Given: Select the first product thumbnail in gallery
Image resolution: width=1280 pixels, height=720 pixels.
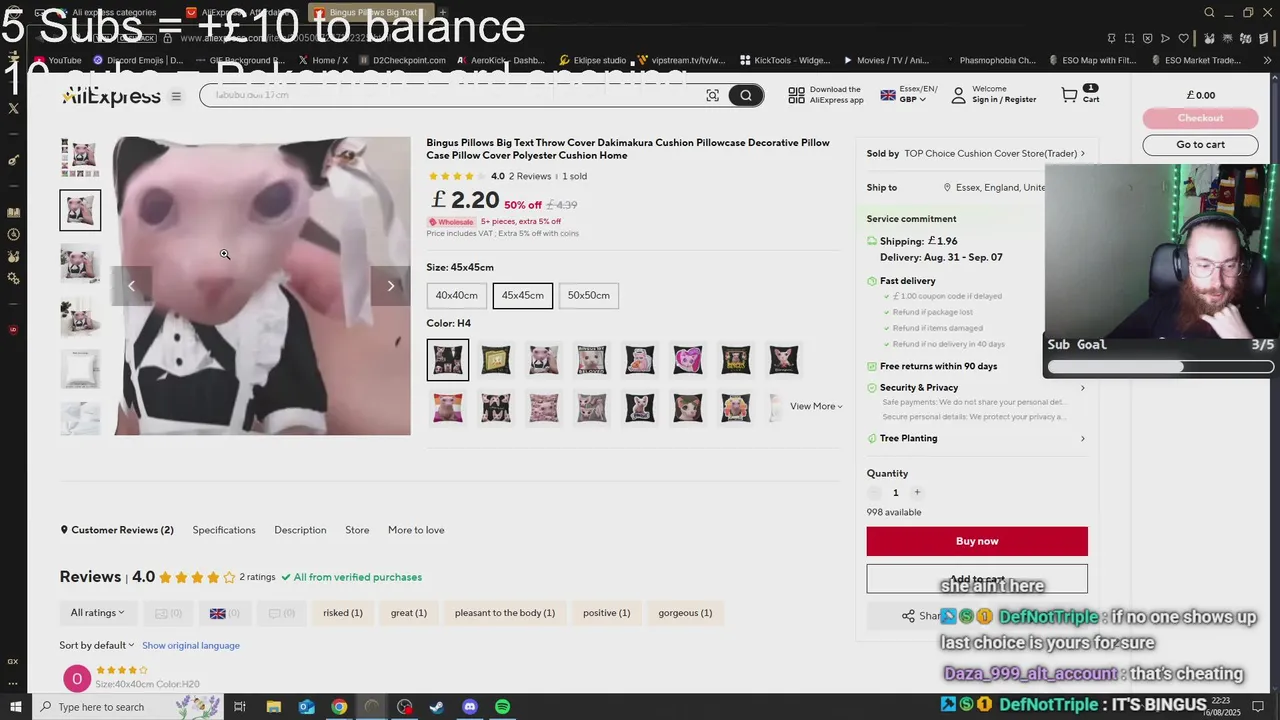Looking at the screenshot, I should coord(80,157).
